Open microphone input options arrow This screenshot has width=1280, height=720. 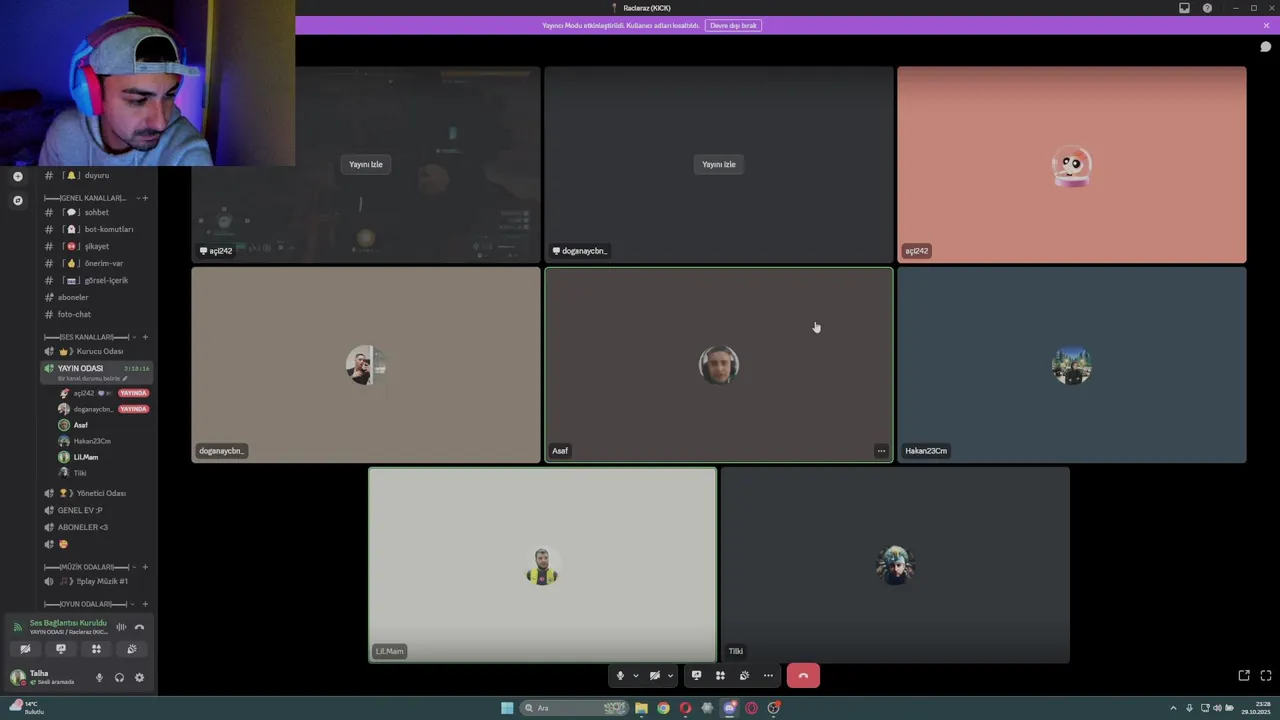pyautogui.click(x=635, y=676)
